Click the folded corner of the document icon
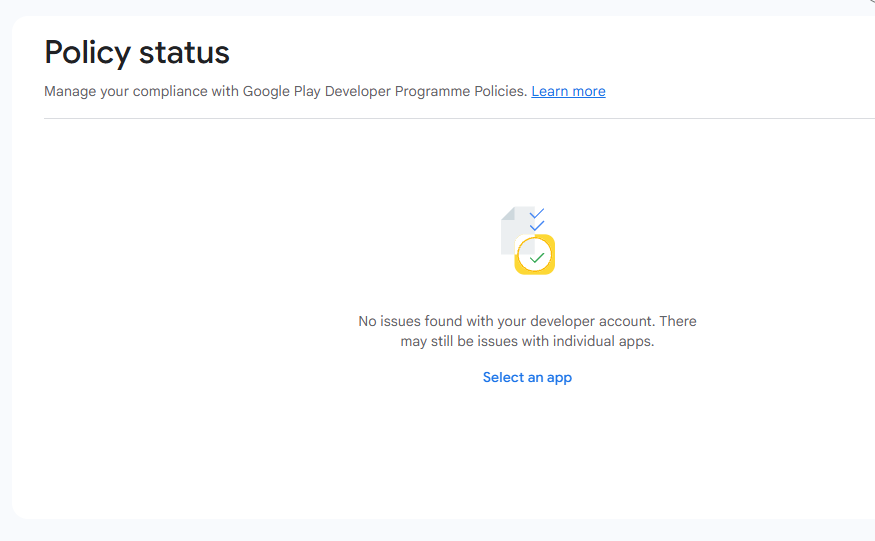Screen dimensions: 875x541 (507, 212)
